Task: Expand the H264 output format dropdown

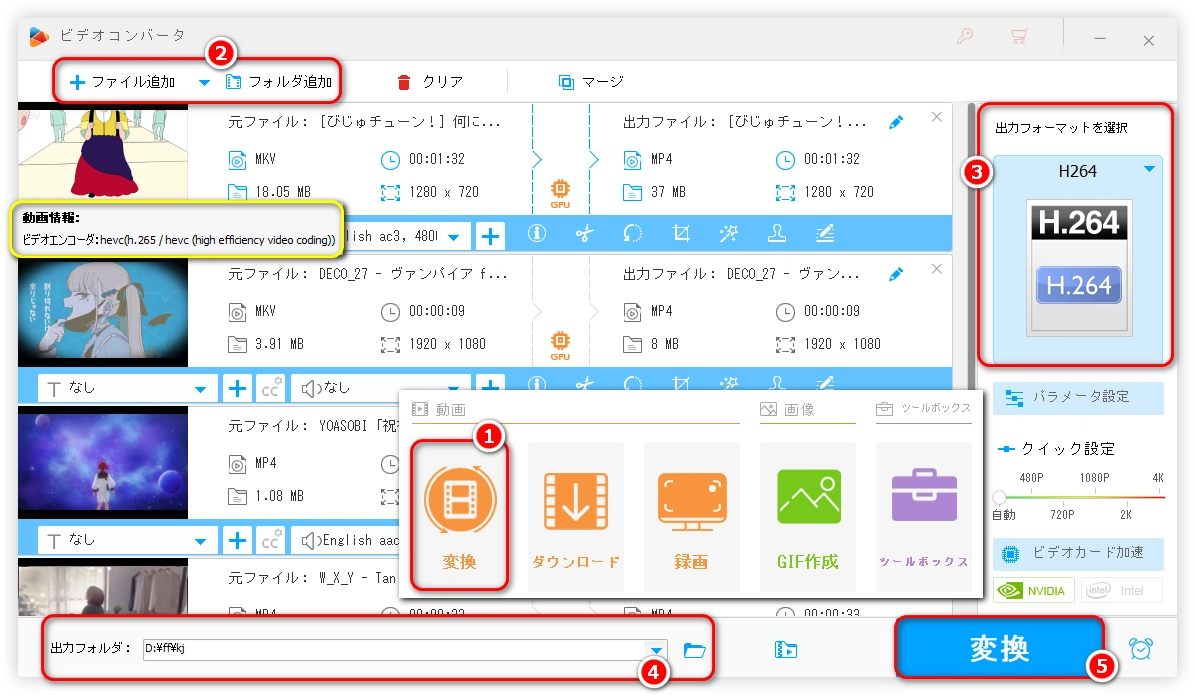Action: [x=1149, y=170]
